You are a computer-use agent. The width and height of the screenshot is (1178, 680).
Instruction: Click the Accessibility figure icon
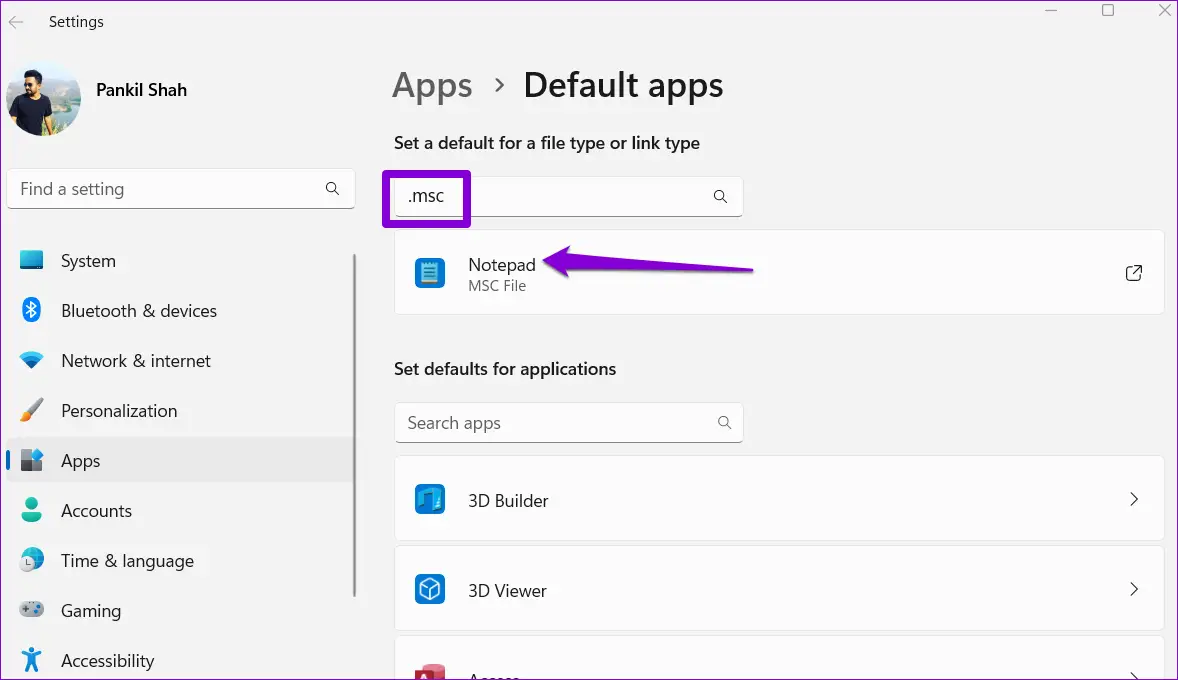tap(32, 661)
